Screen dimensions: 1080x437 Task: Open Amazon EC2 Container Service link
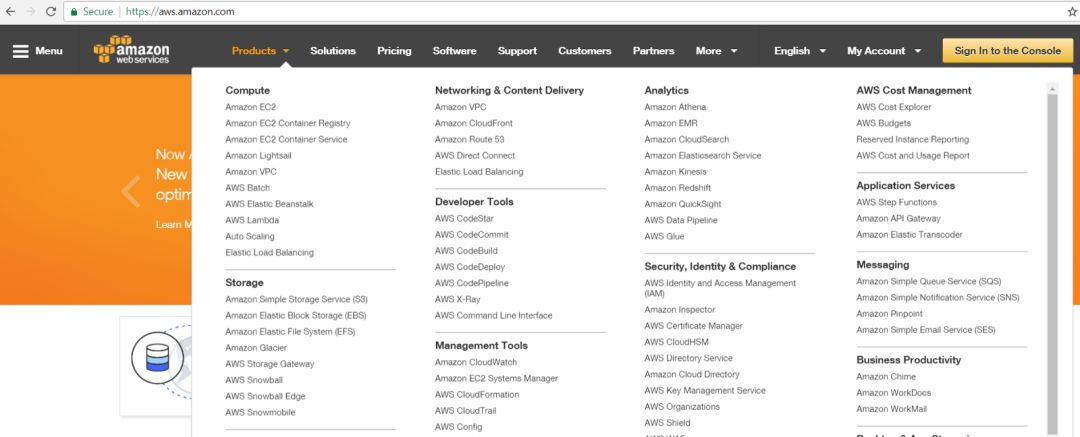pyautogui.click(x=286, y=139)
